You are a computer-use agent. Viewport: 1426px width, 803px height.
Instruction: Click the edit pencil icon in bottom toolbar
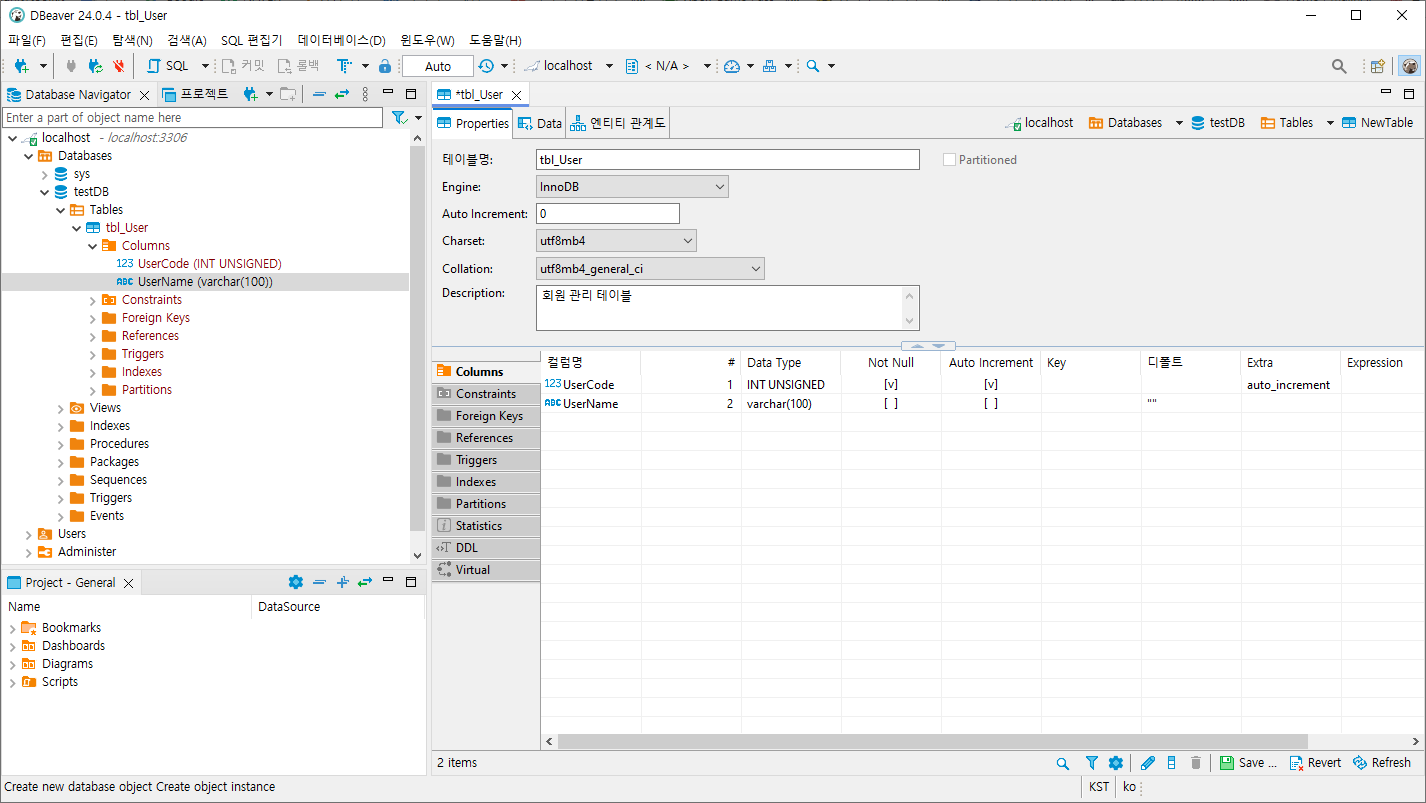1148,763
